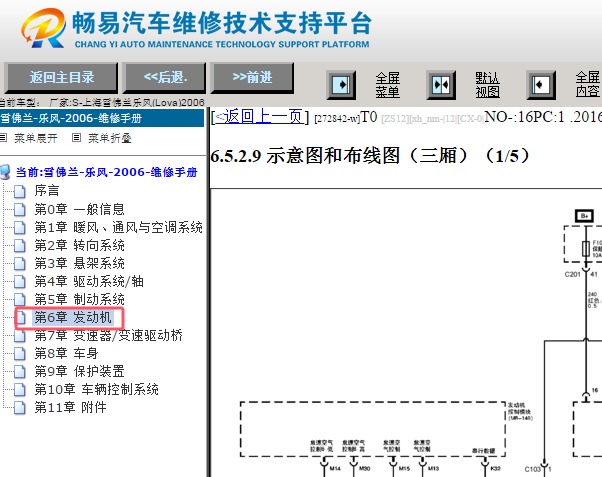This screenshot has width=602, height=477.
Task: Click the B+ terminal box in diagram
Action: pyautogui.click(x=584, y=216)
